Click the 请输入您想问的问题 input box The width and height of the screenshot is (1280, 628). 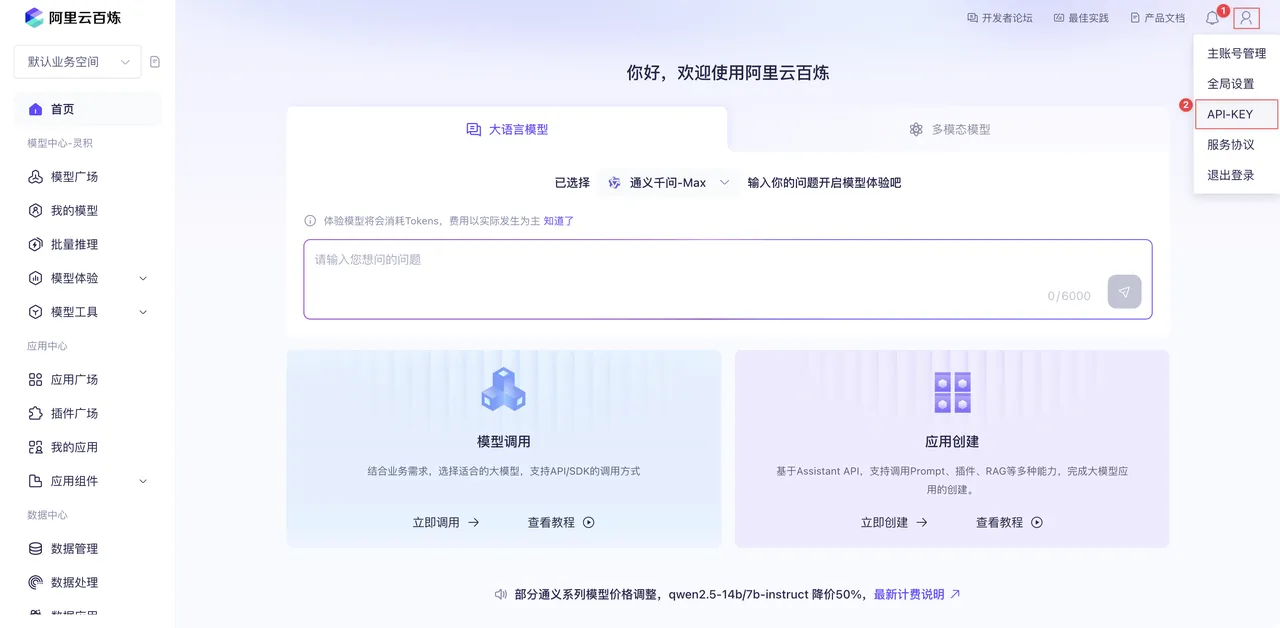tap(728, 279)
